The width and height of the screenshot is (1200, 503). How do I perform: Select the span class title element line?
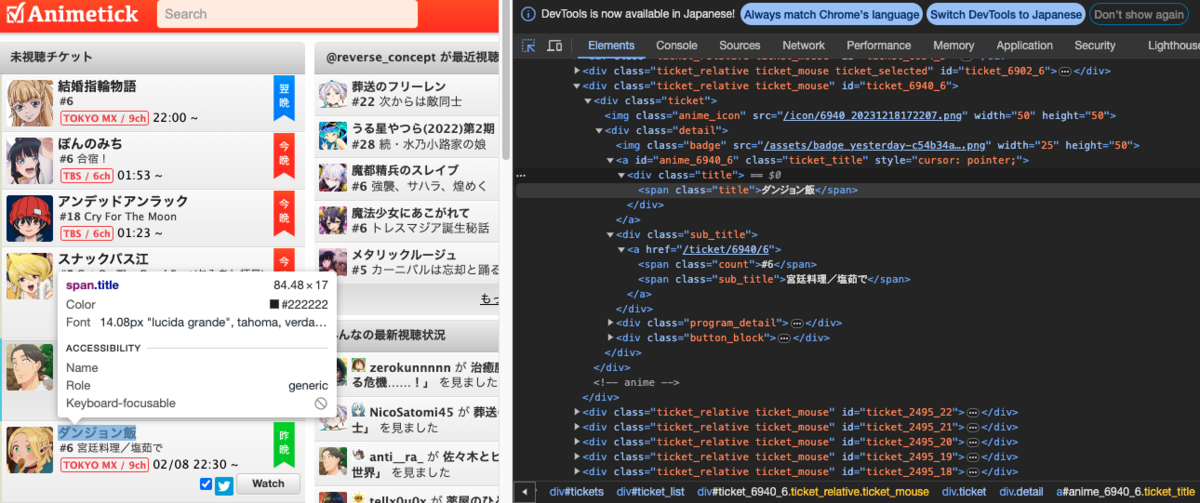(748, 190)
